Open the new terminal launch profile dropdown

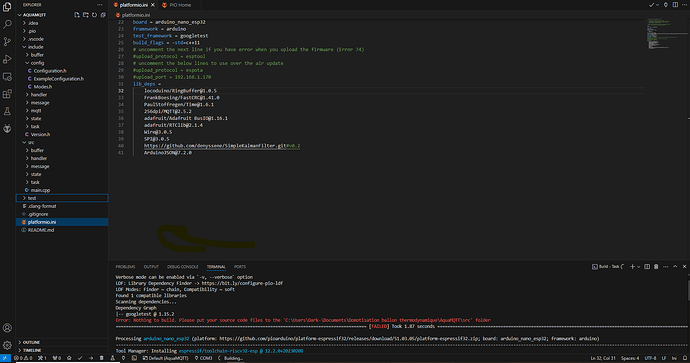[639, 267]
